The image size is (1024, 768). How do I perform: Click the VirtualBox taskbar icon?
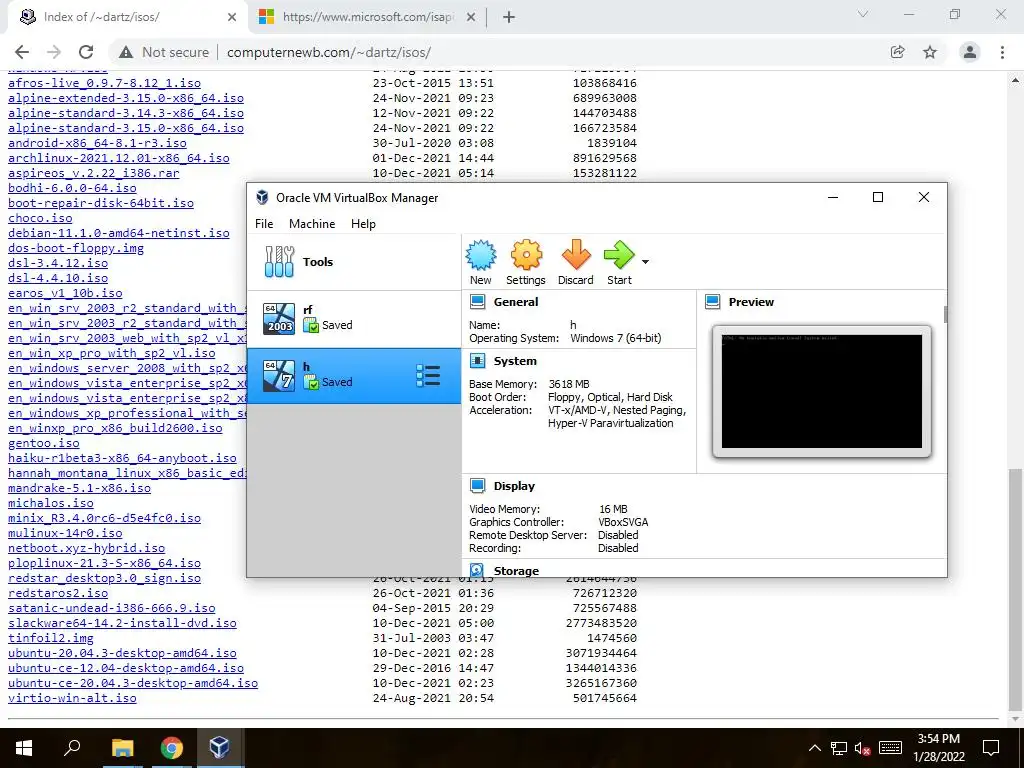point(219,748)
